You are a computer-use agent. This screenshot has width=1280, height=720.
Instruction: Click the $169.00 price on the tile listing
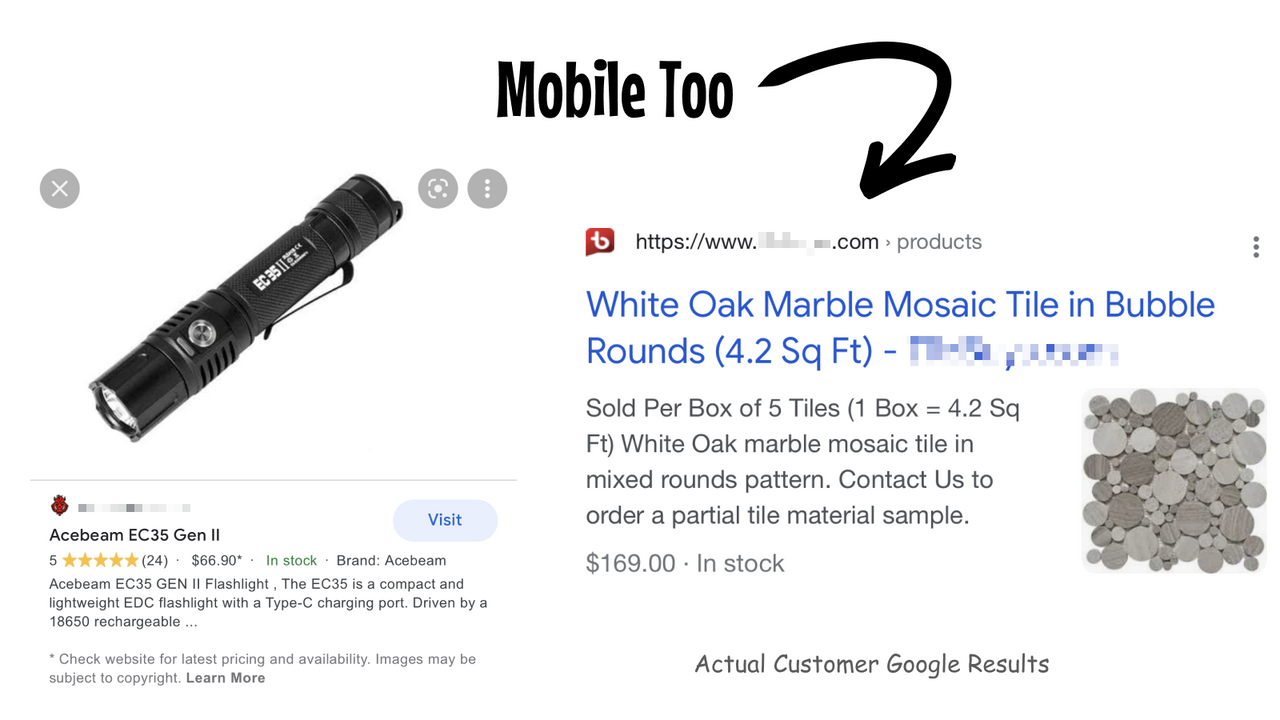click(630, 563)
